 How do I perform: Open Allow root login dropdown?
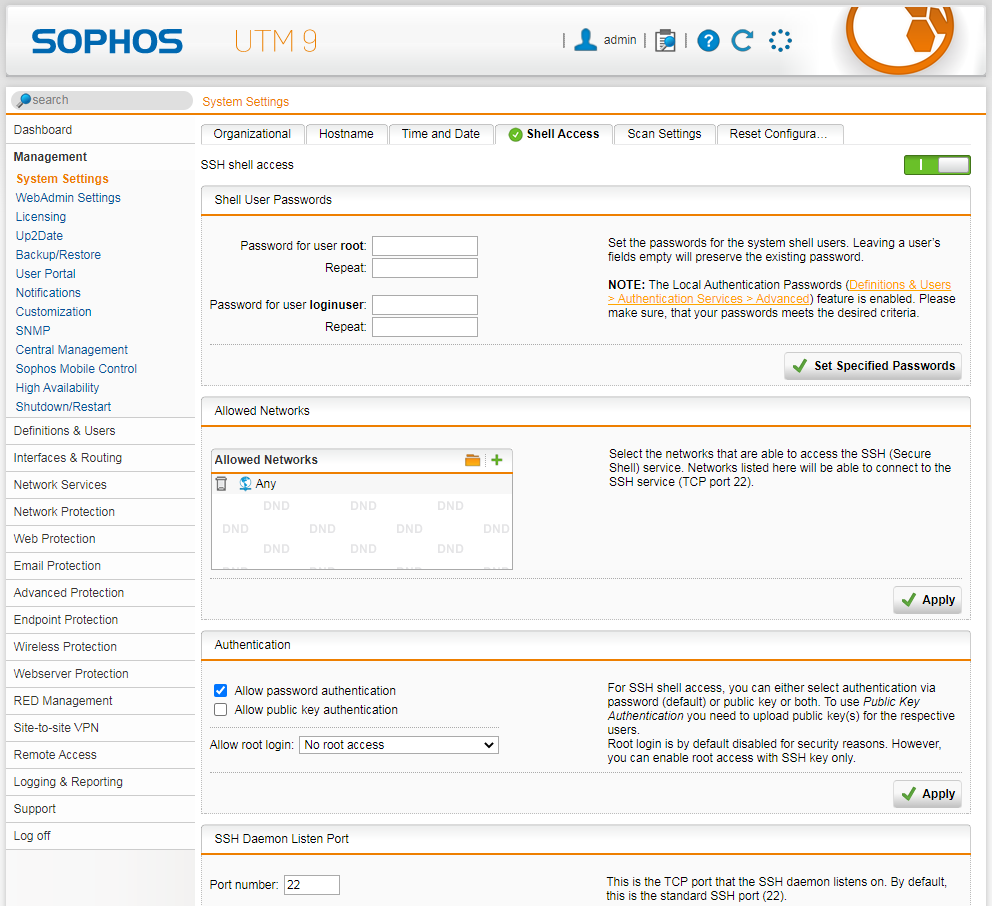pyautogui.click(x=399, y=745)
